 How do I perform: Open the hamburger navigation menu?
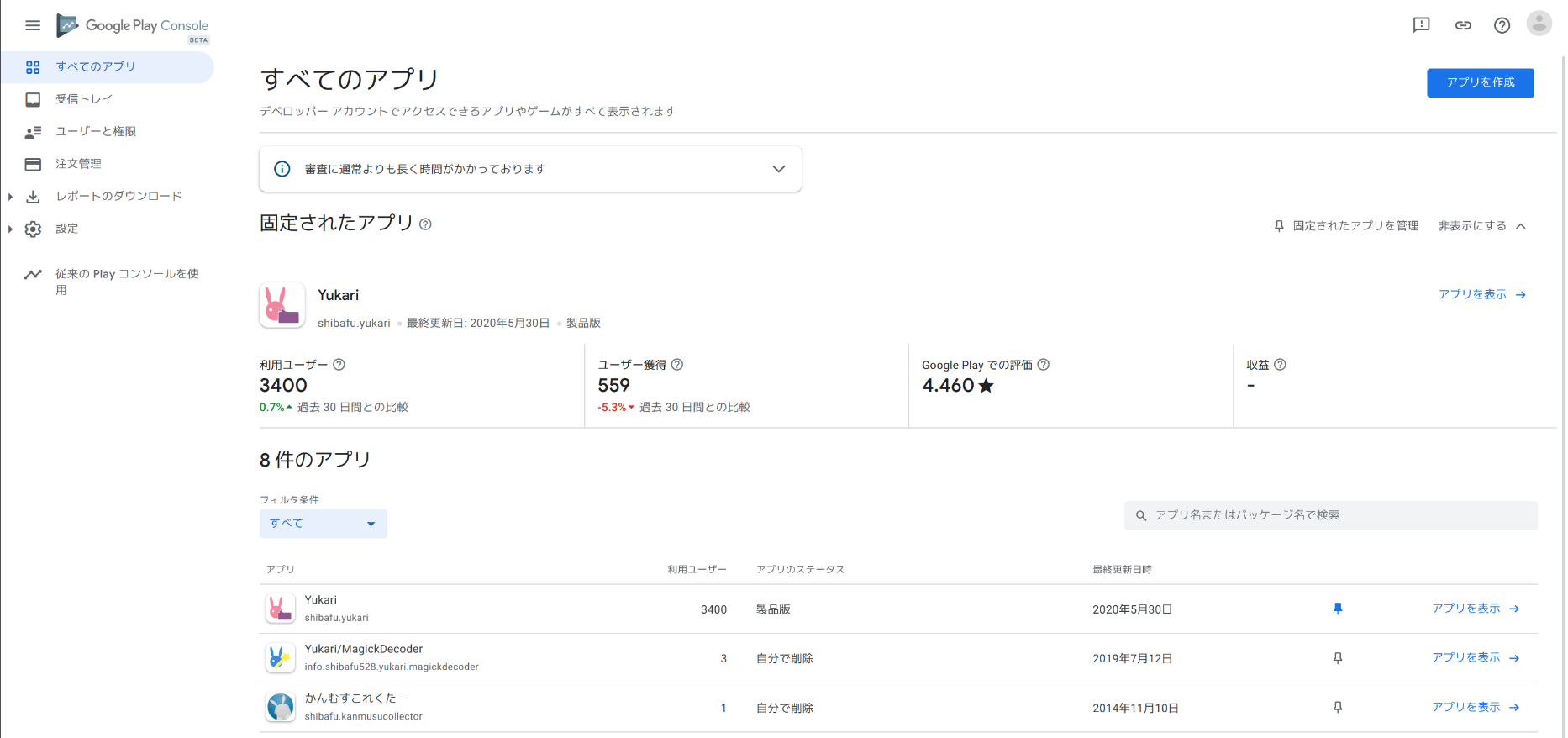click(x=33, y=25)
